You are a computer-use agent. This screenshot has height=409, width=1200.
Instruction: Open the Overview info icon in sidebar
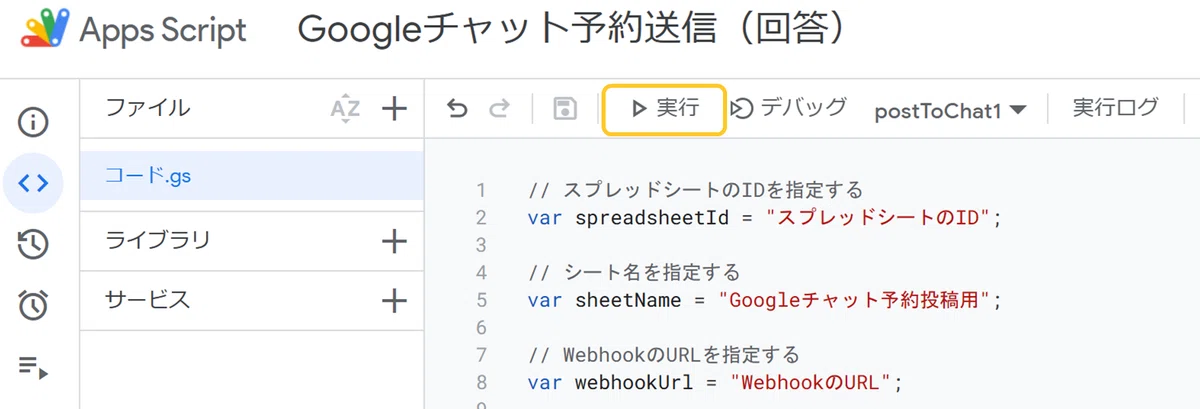(33, 123)
